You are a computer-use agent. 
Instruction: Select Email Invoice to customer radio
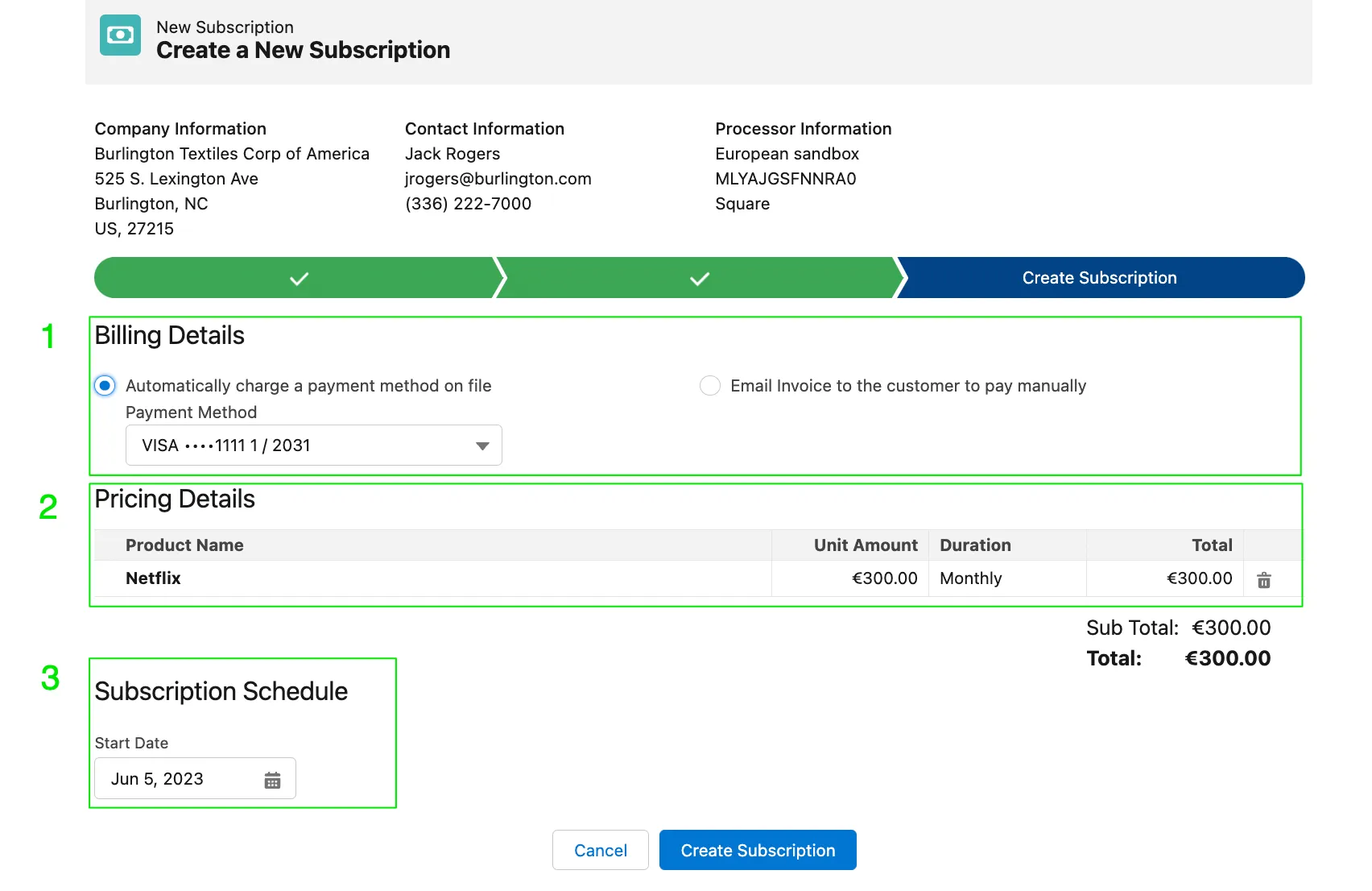click(710, 386)
